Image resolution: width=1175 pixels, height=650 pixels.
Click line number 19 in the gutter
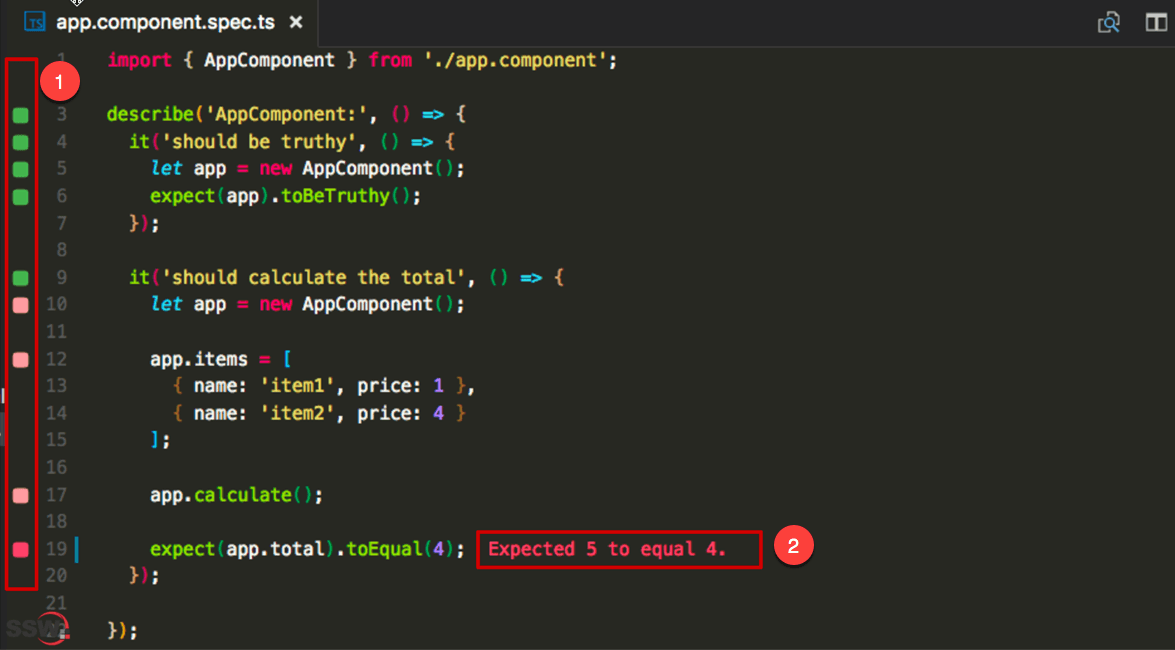click(x=58, y=548)
